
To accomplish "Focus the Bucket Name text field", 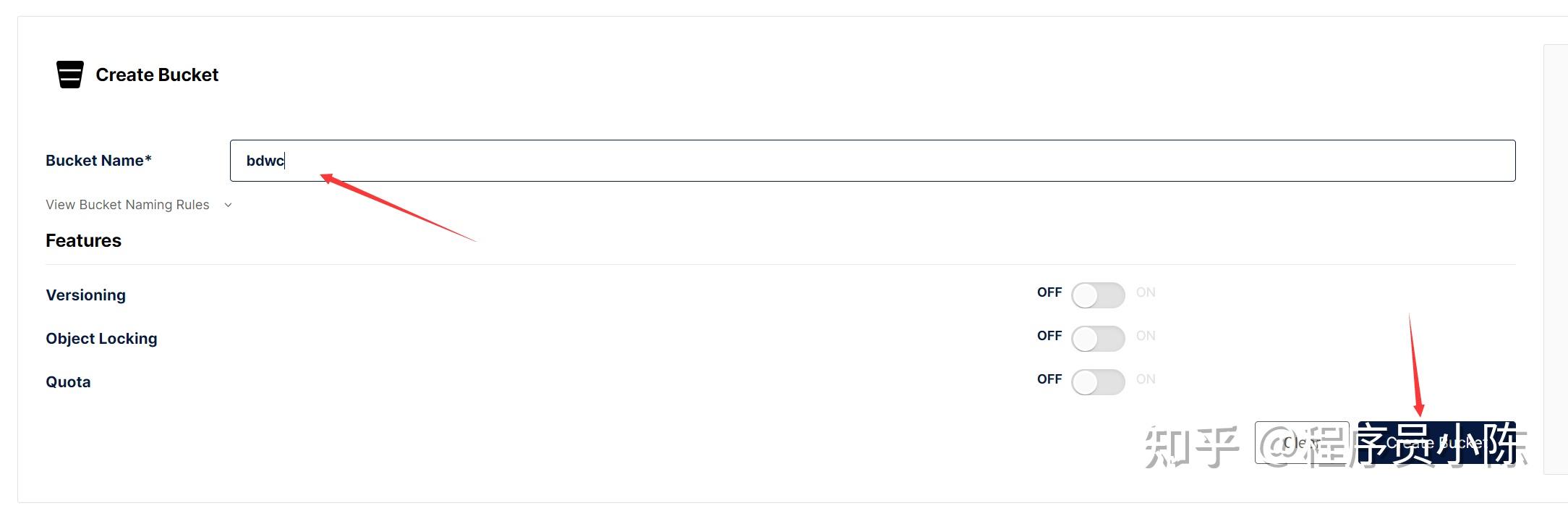I will click(872, 161).
